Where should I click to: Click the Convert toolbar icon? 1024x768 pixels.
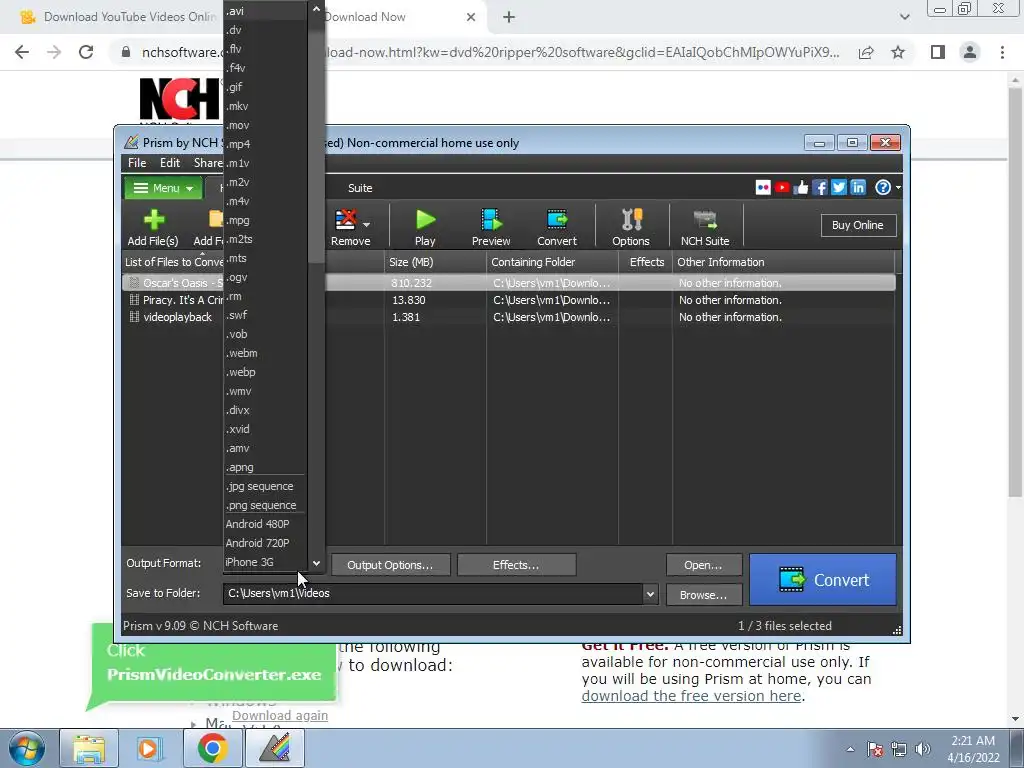click(x=557, y=220)
